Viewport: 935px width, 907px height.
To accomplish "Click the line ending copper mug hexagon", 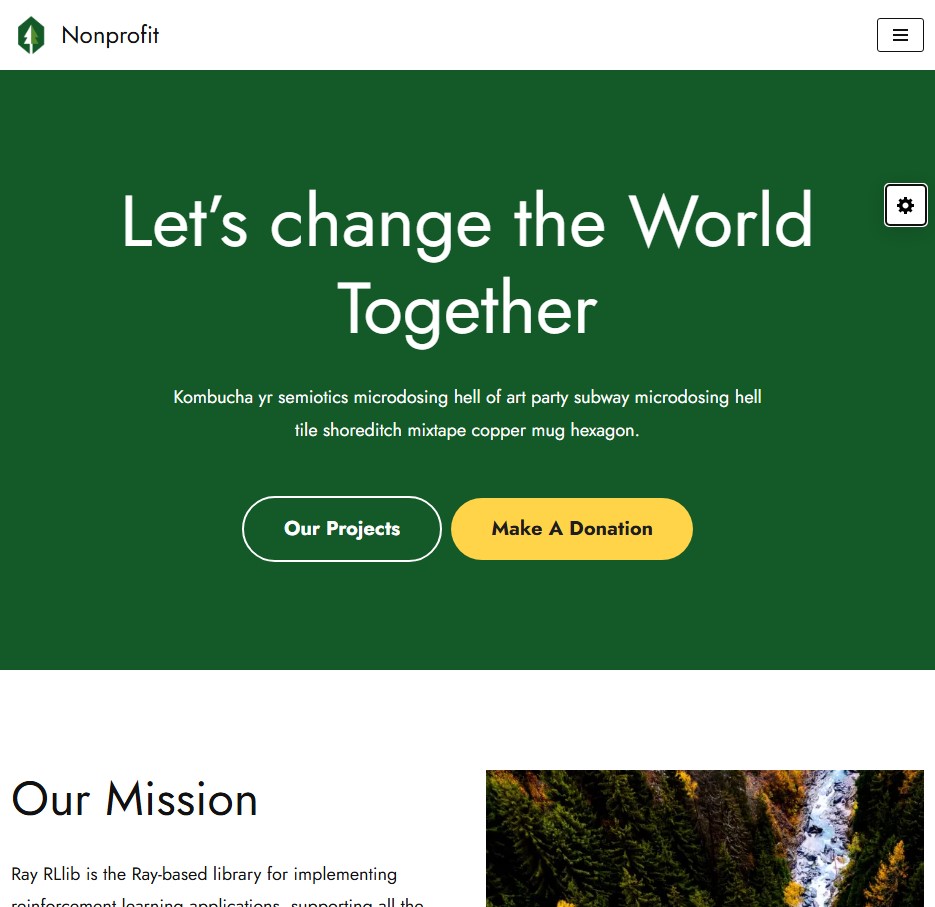I will (467, 430).
